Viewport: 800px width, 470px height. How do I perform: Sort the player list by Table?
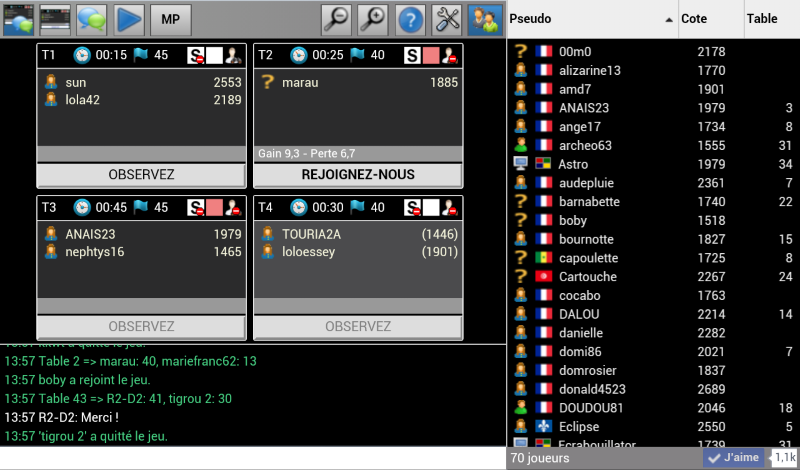point(771,19)
